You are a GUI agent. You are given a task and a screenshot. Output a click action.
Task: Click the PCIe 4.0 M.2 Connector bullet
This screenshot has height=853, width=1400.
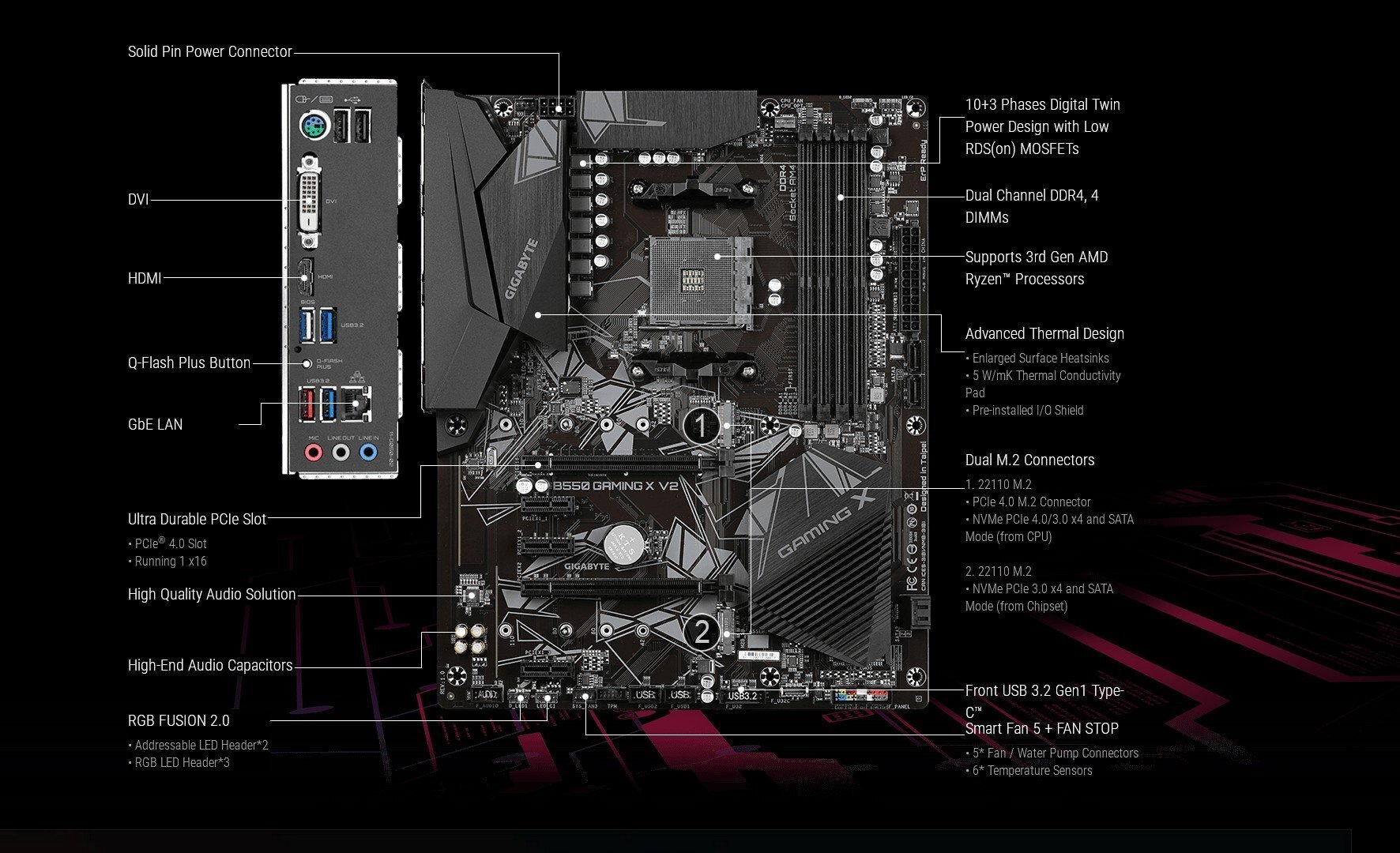click(x=1028, y=502)
